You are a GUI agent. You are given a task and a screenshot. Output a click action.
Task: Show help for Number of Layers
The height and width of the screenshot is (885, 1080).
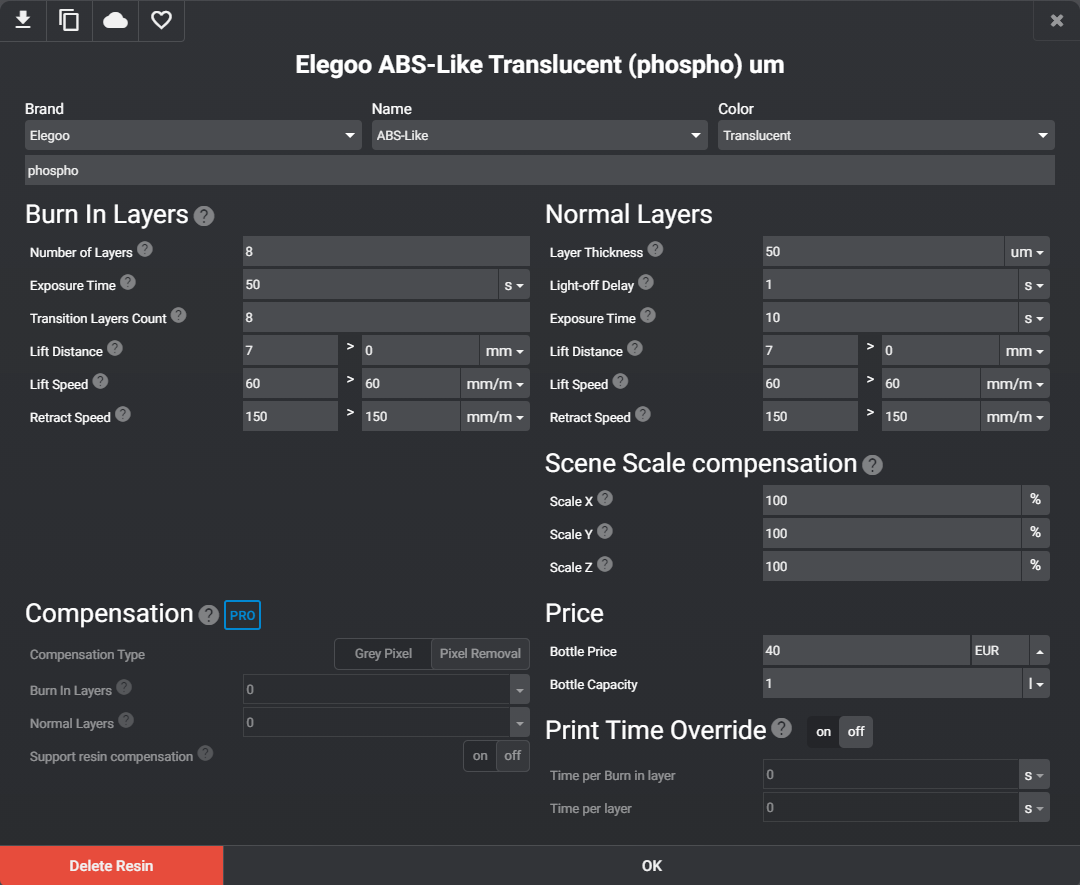tap(145, 249)
